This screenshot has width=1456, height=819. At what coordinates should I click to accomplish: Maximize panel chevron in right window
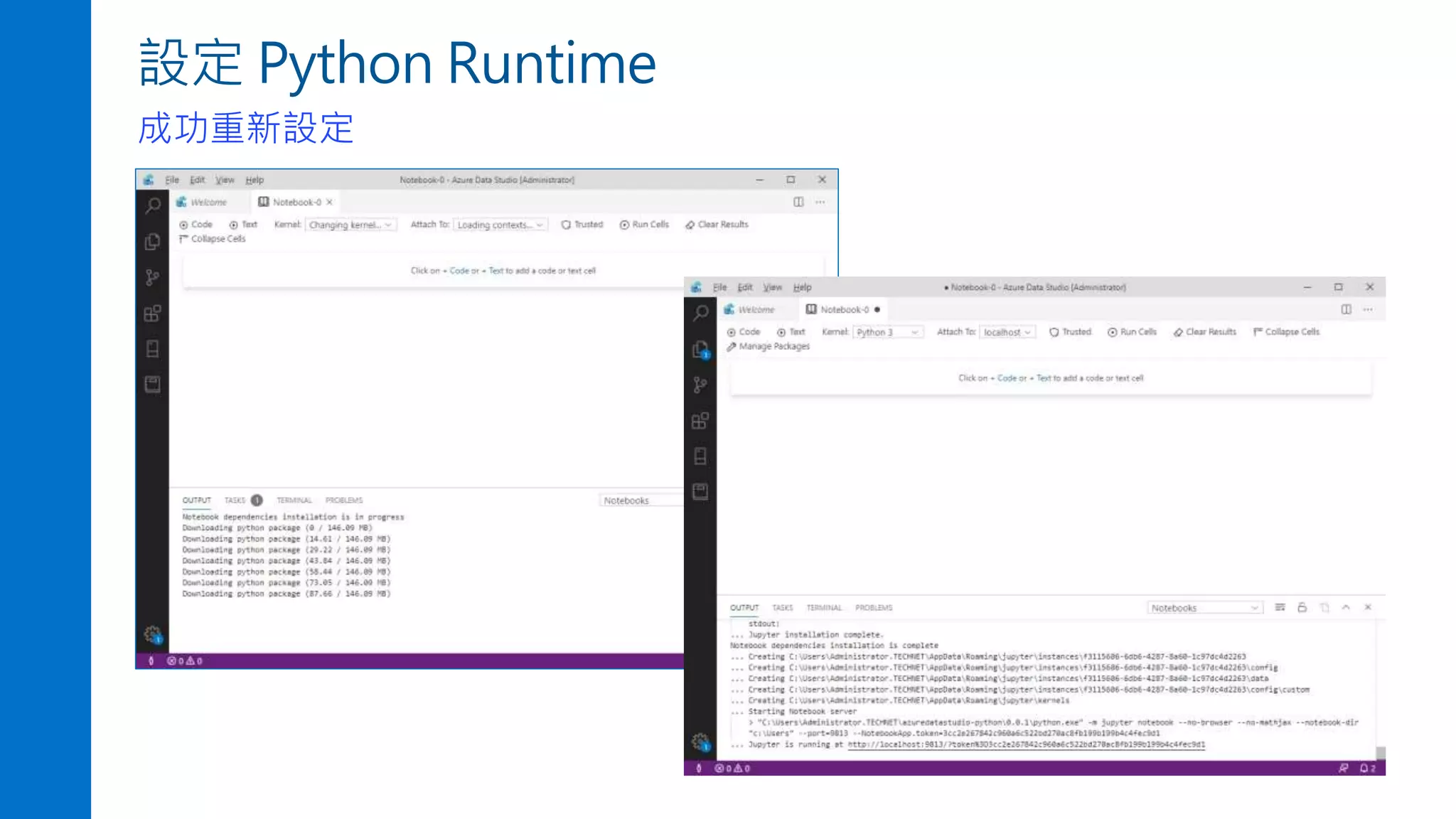(1346, 607)
